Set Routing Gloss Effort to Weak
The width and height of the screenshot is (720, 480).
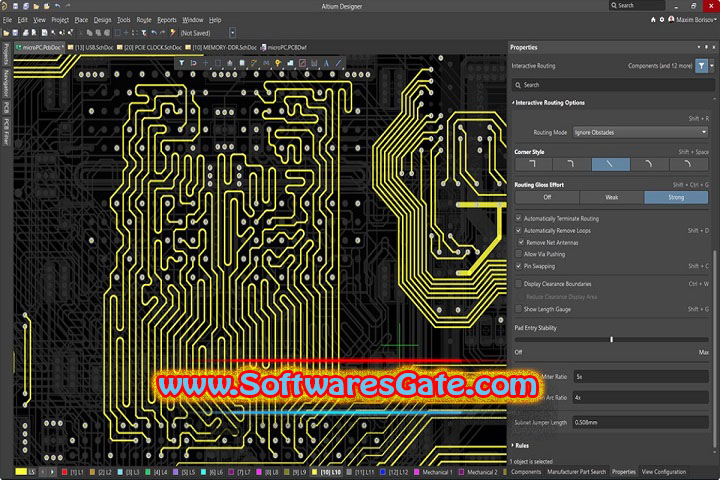tap(612, 197)
